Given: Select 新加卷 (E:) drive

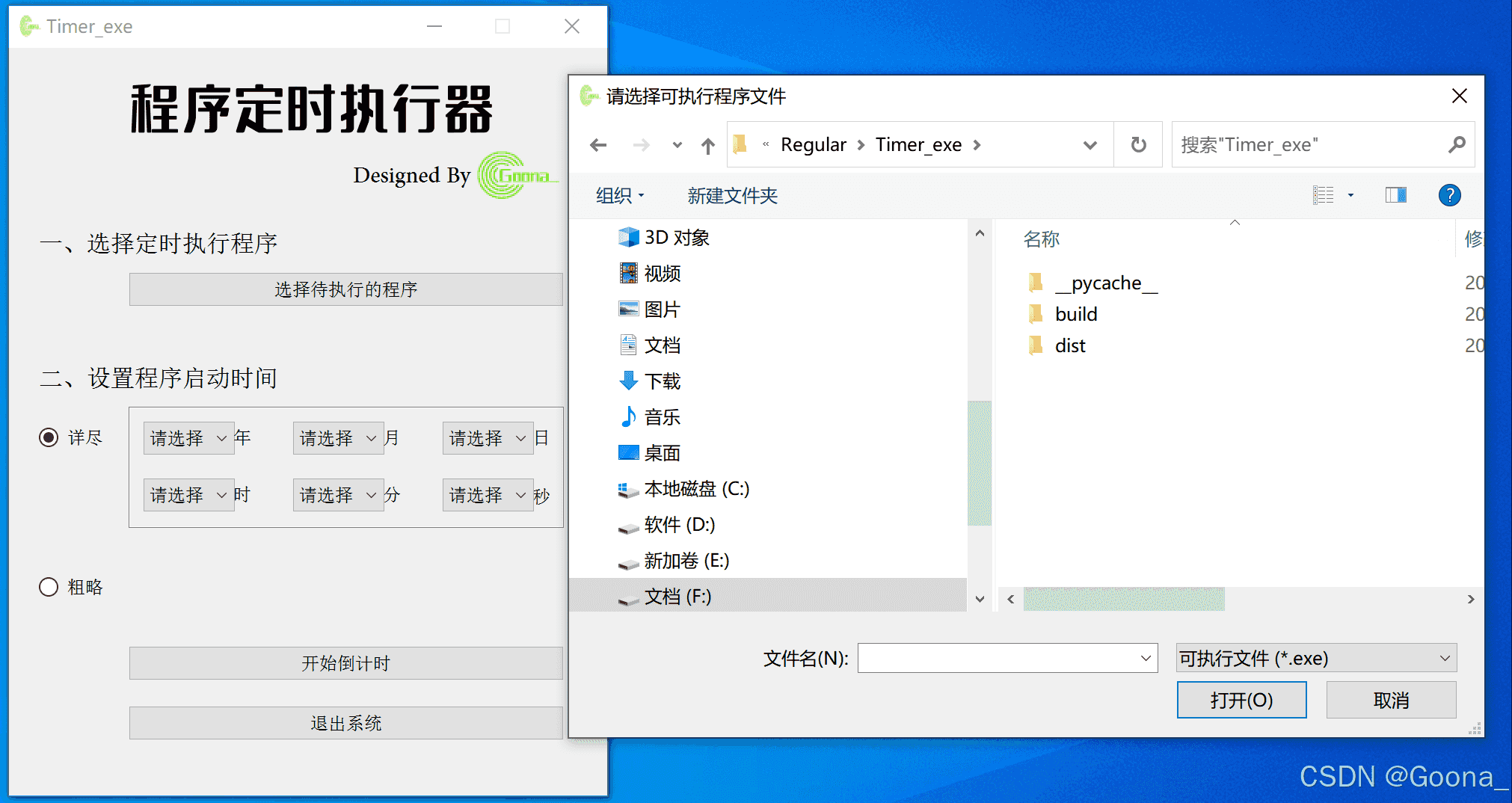Looking at the screenshot, I should (x=674, y=561).
